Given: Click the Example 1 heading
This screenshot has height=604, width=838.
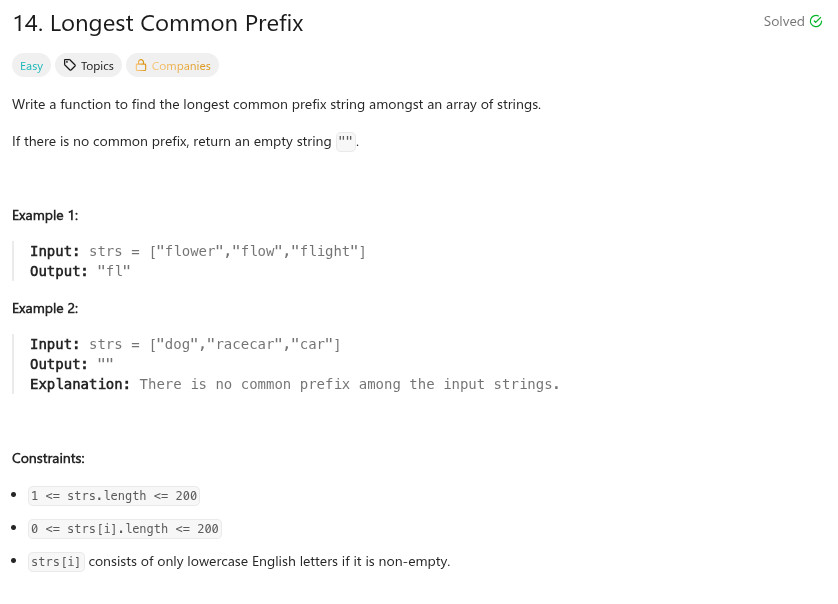Looking at the screenshot, I should (45, 215).
